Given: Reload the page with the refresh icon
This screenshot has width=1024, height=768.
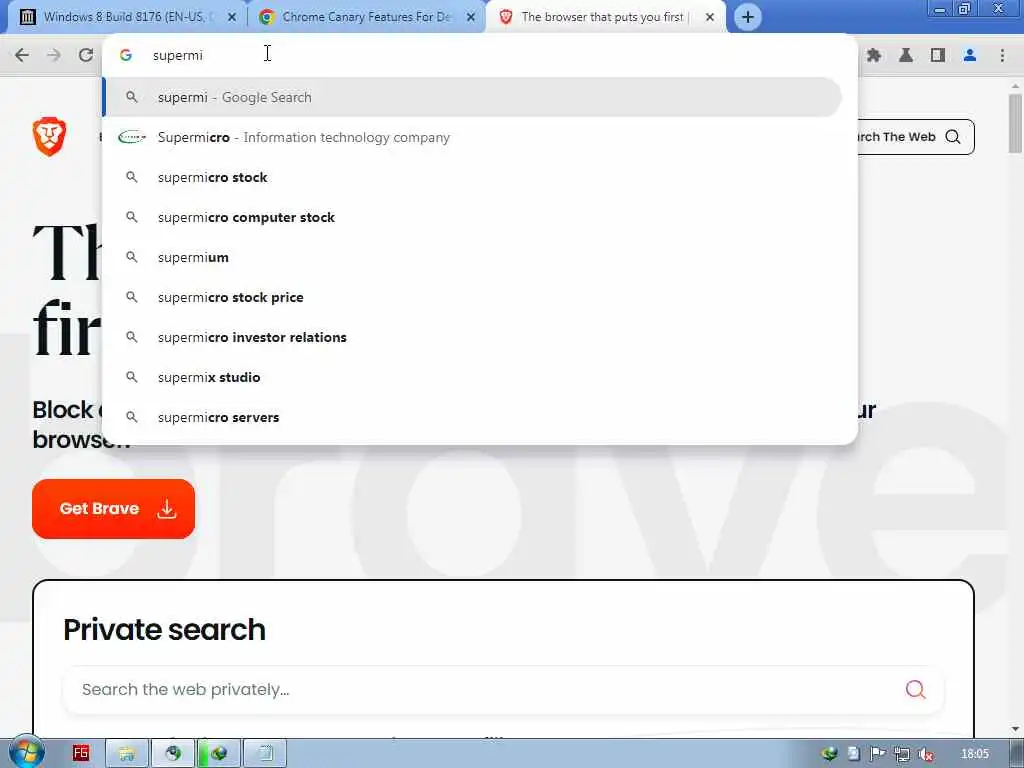Looking at the screenshot, I should pyautogui.click(x=86, y=55).
